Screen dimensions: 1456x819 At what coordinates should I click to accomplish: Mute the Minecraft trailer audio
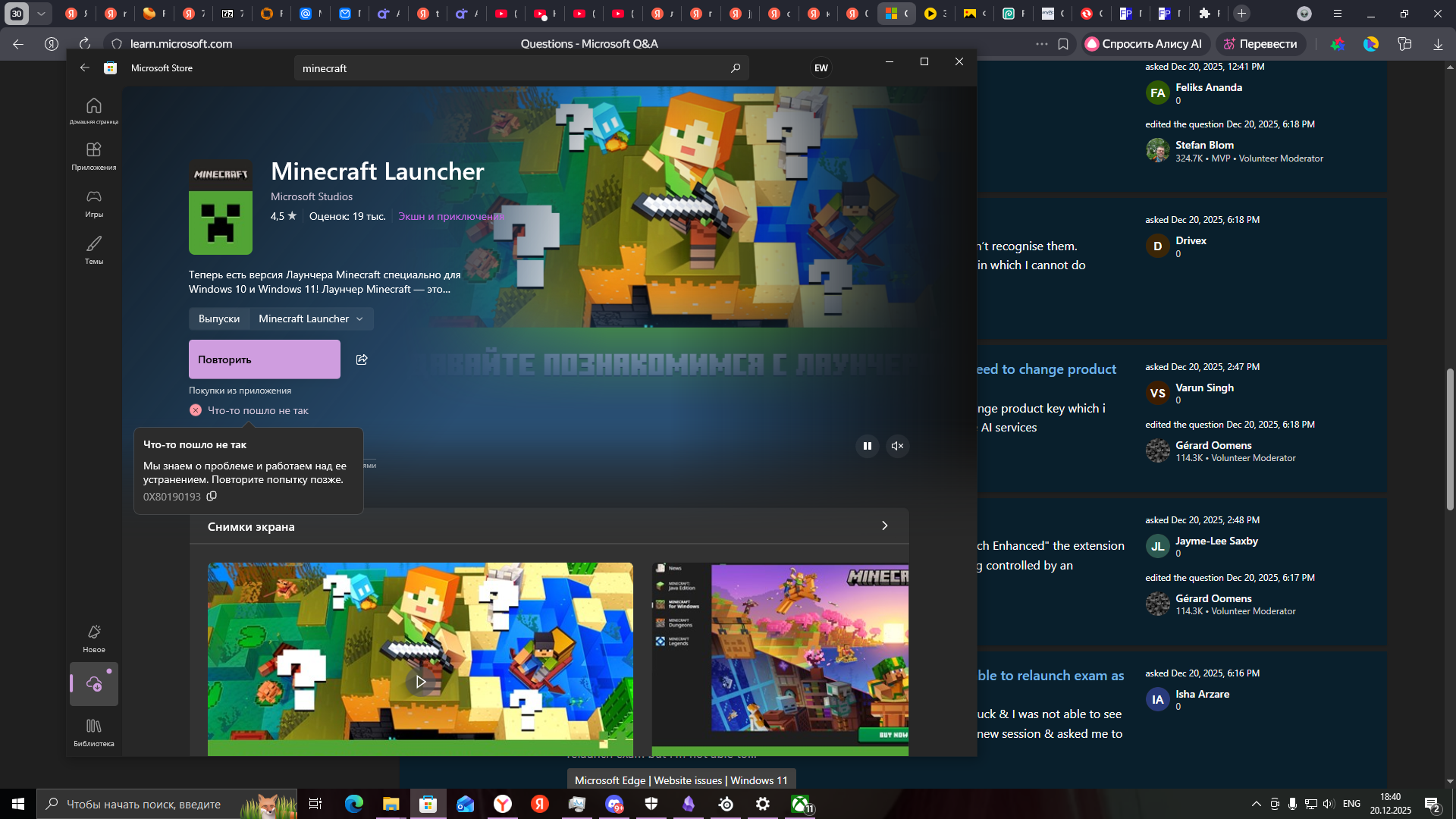pyautogui.click(x=898, y=446)
